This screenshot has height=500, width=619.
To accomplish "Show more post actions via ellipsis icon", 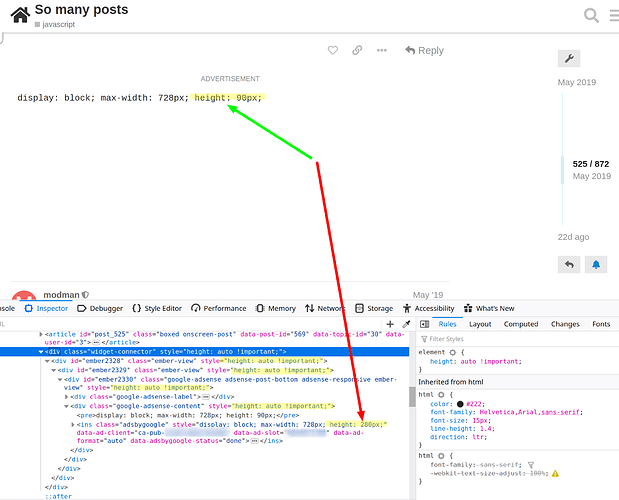I will pyautogui.click(x=381, y=50).
